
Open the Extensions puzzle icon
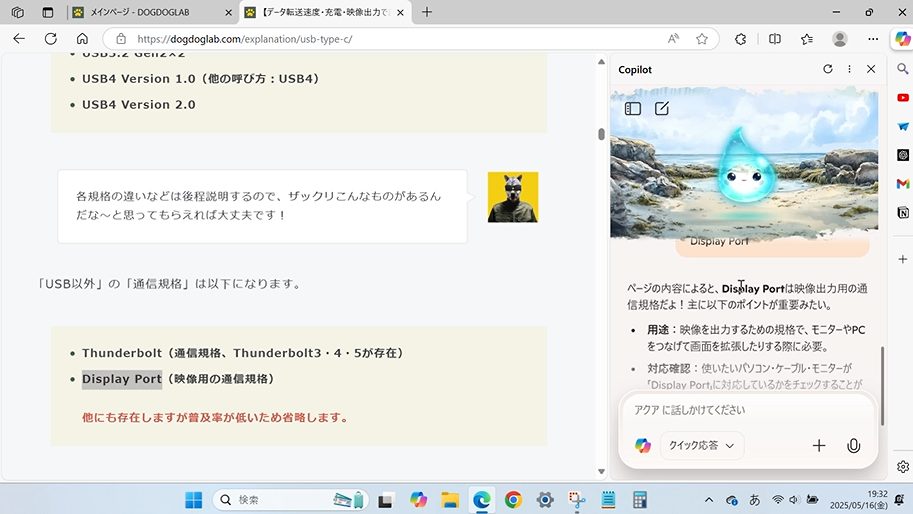[741, 39]
